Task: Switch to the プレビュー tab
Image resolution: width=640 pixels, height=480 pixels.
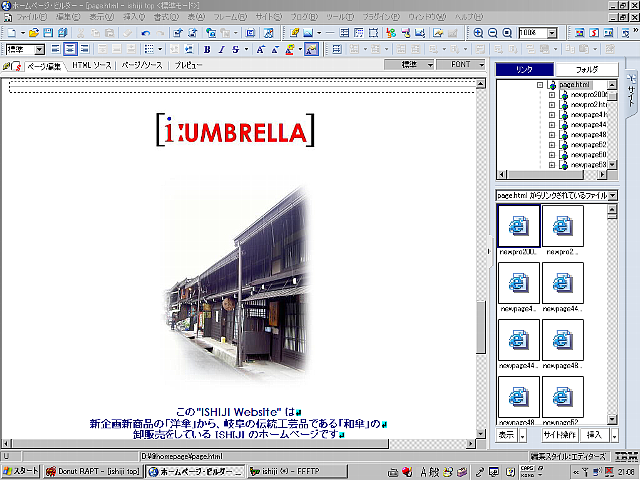Action: click(x=188, y=65)
